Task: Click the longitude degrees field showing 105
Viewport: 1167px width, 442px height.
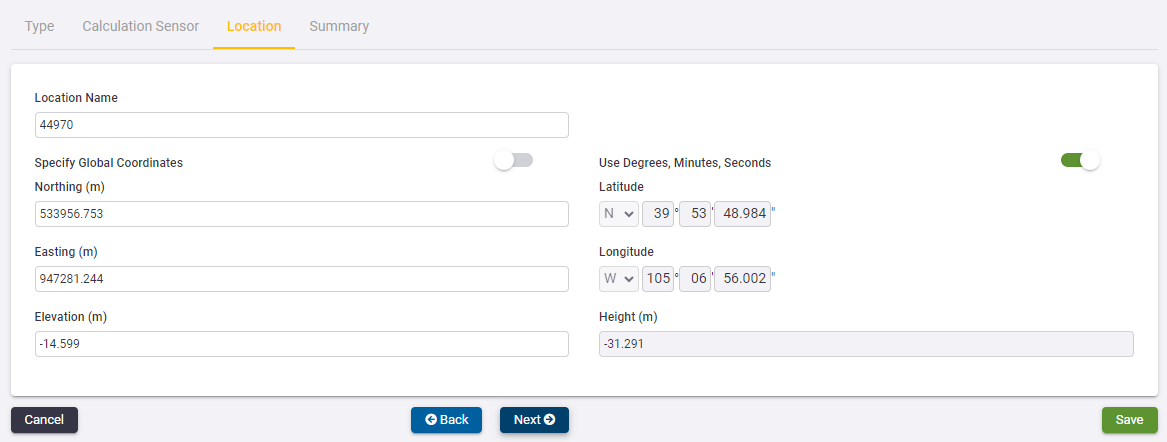Action: 658,279
